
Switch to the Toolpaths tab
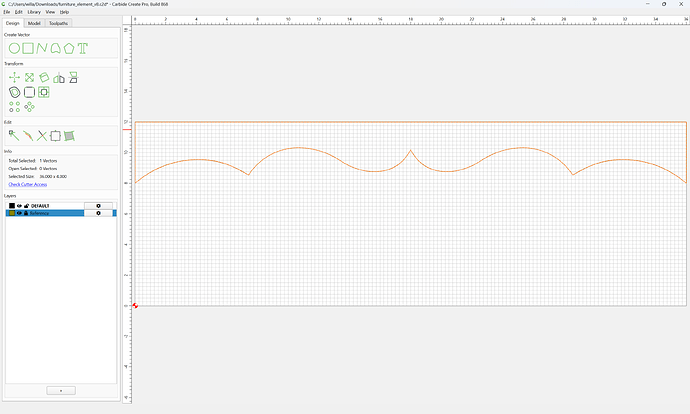click(59, 23)
